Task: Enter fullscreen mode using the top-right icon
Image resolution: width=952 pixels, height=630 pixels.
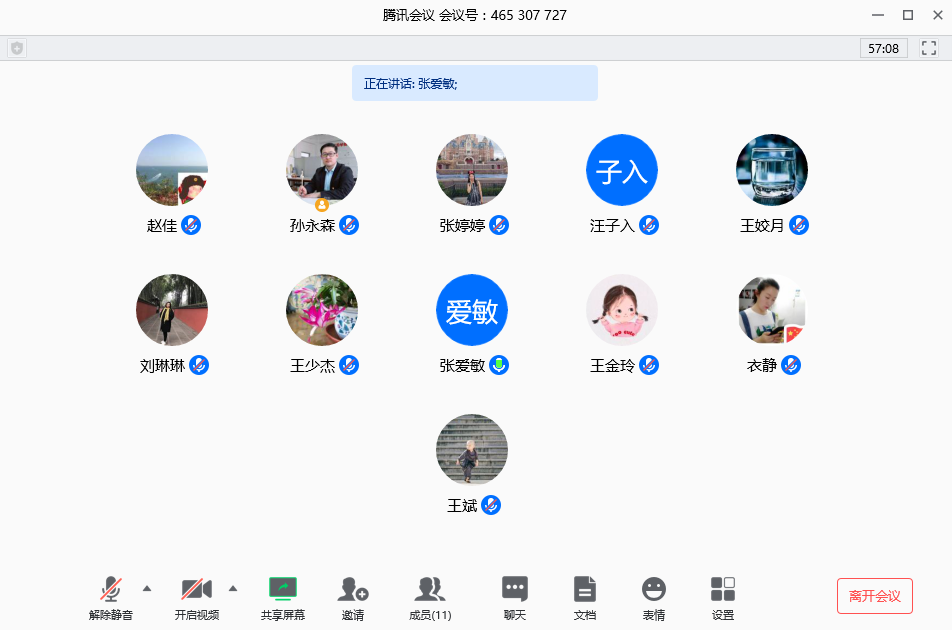Action: click(x=929, y=48)
